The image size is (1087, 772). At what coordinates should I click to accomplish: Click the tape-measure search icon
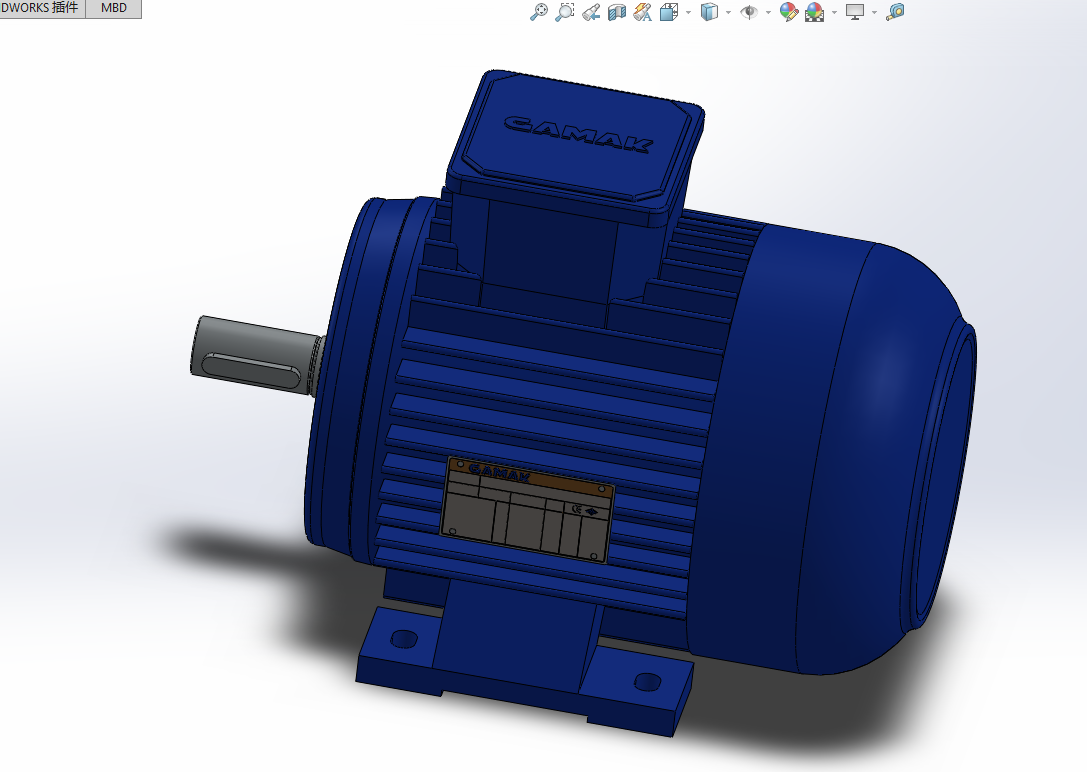click(x=895, y=12)
